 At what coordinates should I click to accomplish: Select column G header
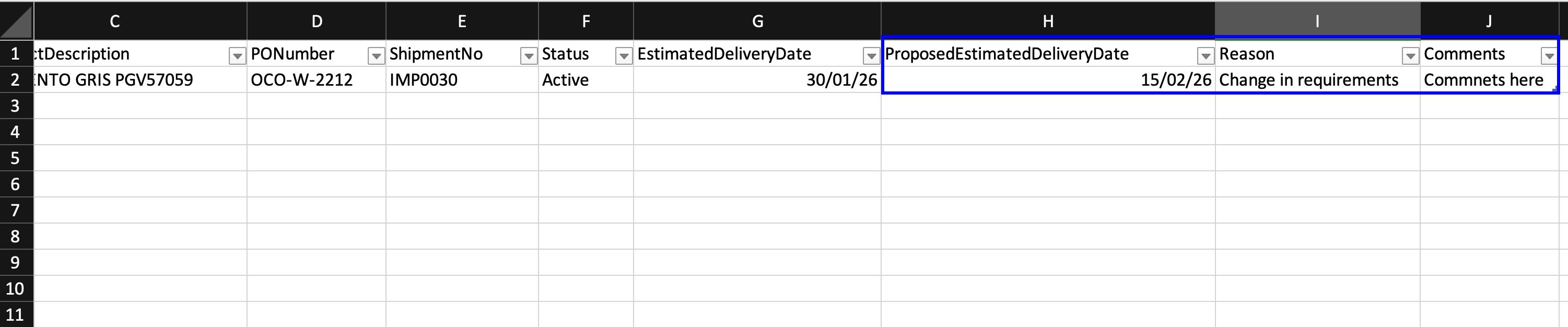click(757, 21)
